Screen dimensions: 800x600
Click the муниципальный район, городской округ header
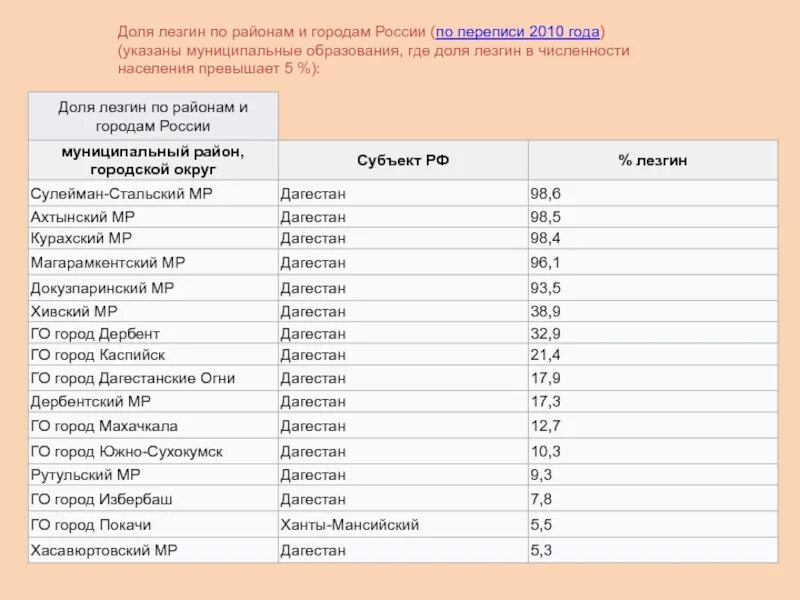pos(153,160)
